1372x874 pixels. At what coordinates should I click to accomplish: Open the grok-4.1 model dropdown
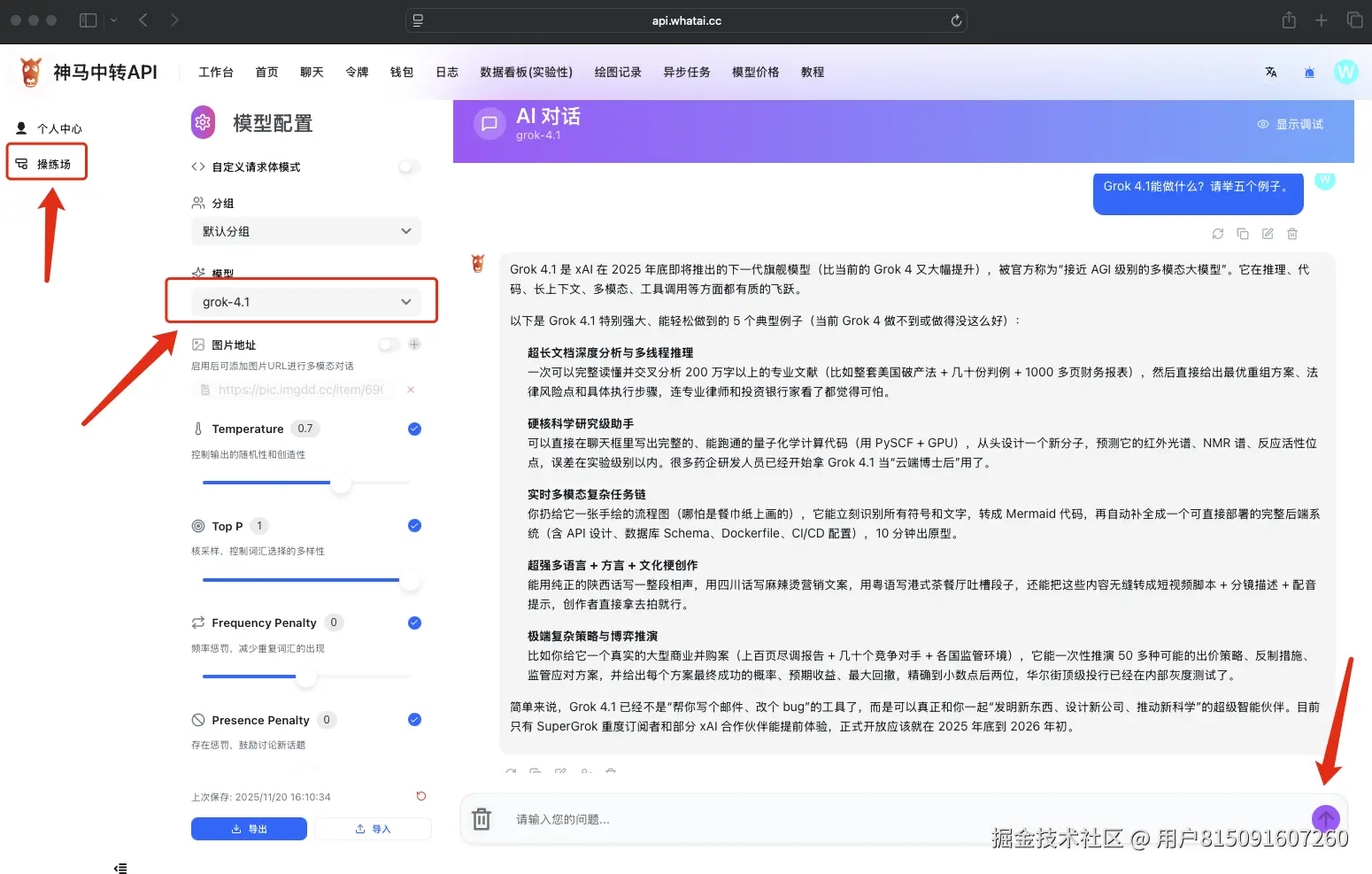coord(306,302)
